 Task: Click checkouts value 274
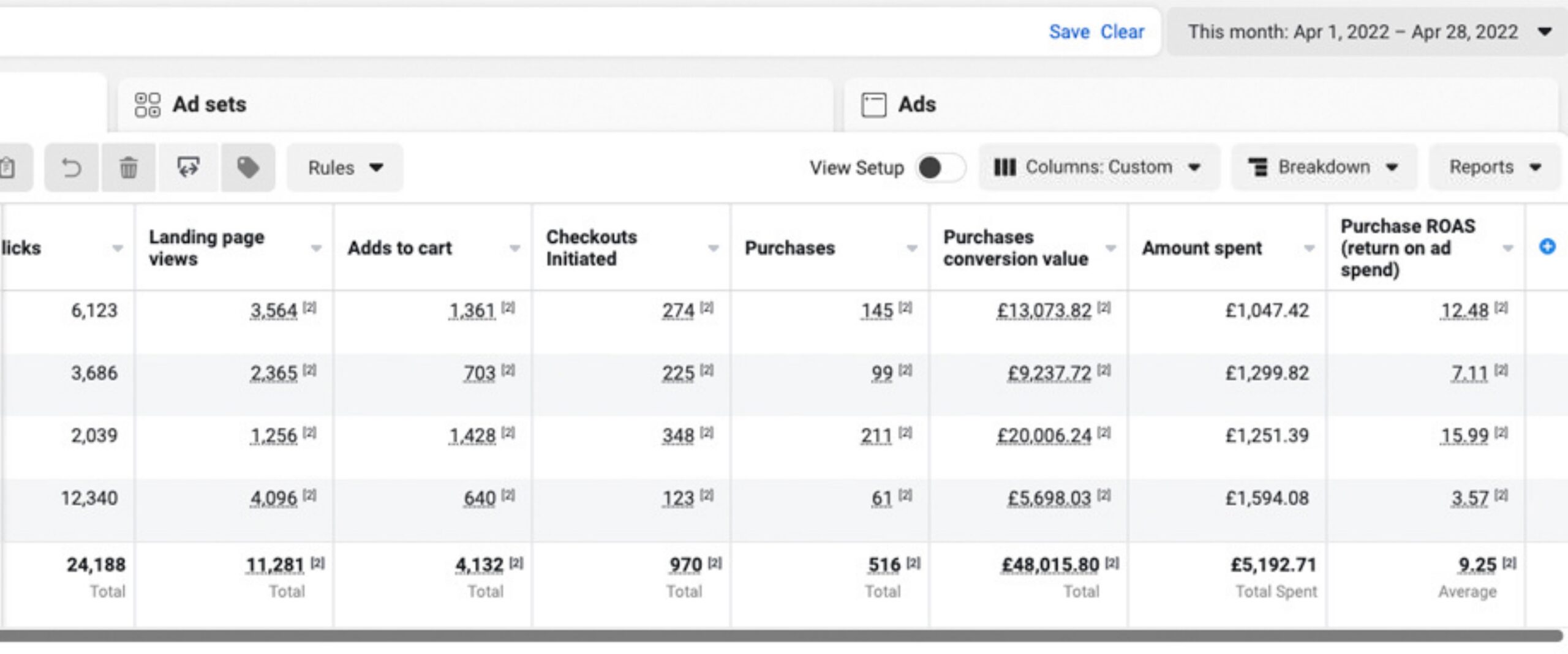pyautogui.click(x=678, y=310)
